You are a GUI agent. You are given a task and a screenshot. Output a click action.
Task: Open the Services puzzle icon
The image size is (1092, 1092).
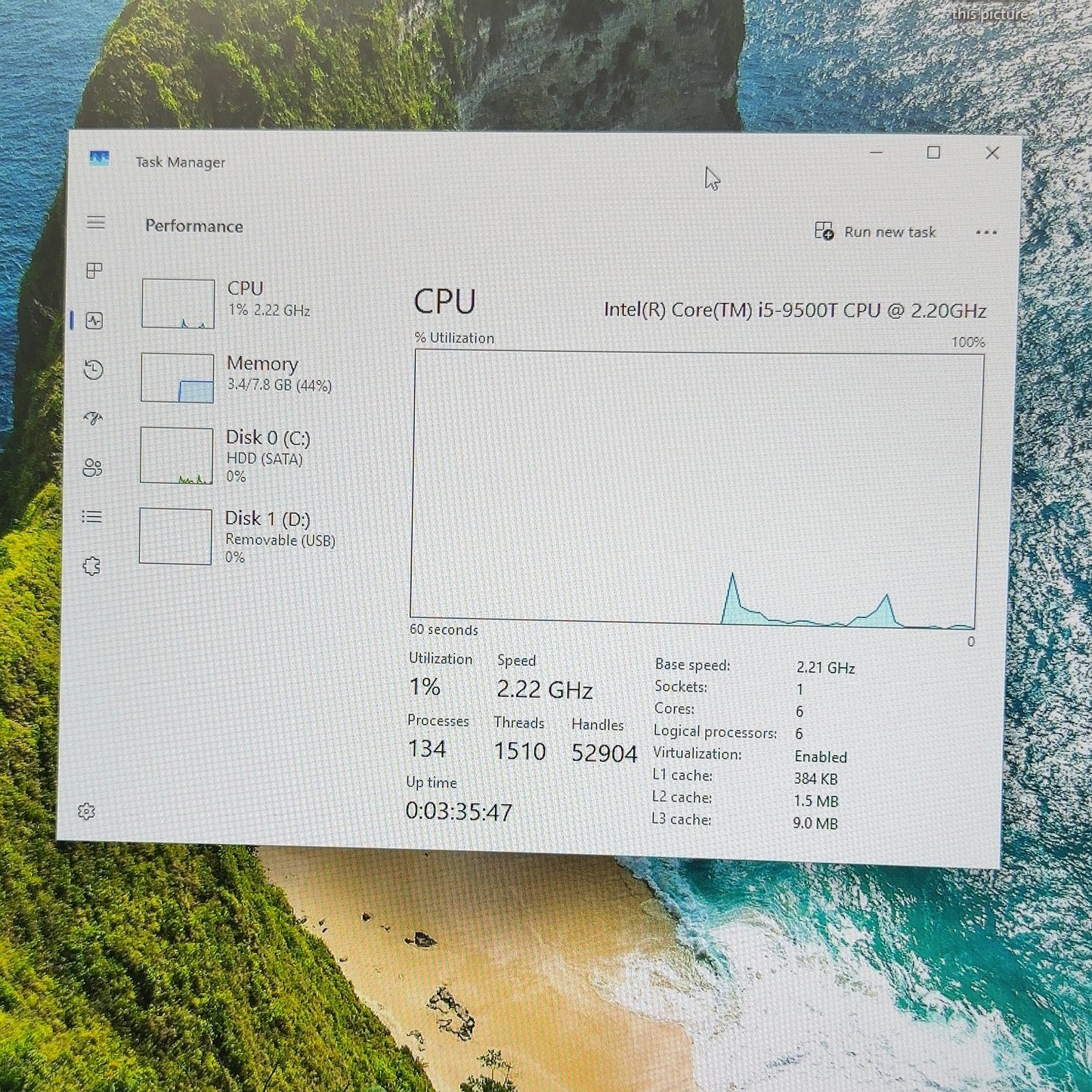pos(91,566)
